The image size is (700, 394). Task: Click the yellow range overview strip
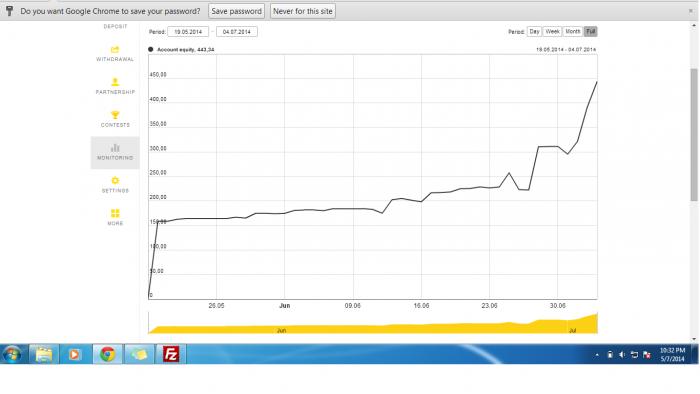click(373, 323)
